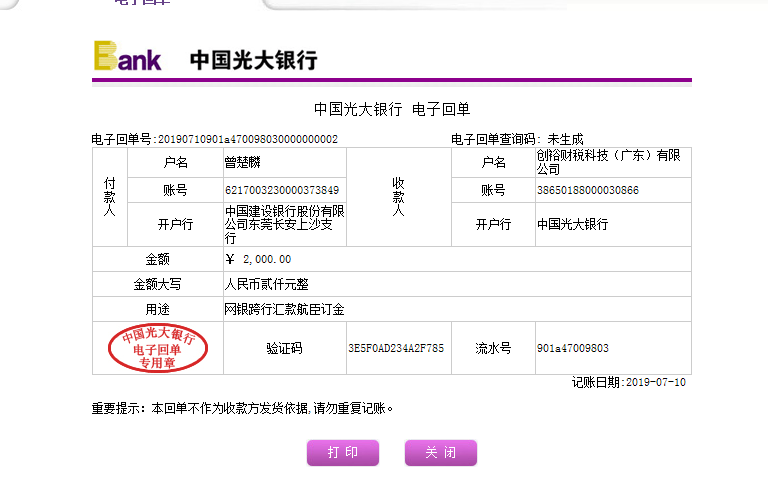Click payee's 开户行 value 中国光大银行
This screenshot has width=768, height=488.
(x=573, y=224)
